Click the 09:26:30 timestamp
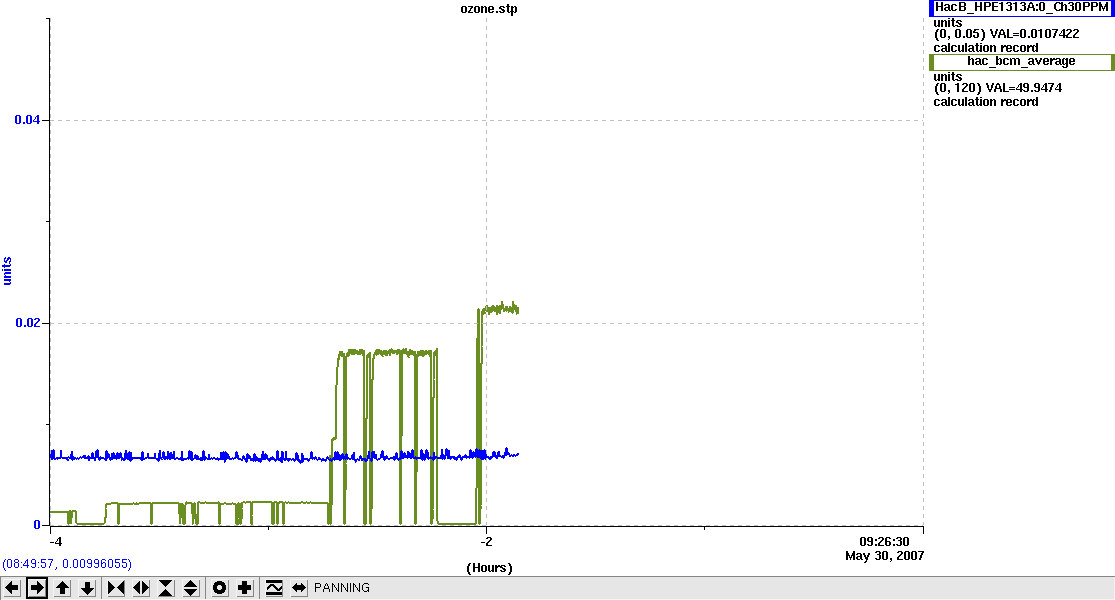The width and height of the screenshot is (1115, 600). 884,542
